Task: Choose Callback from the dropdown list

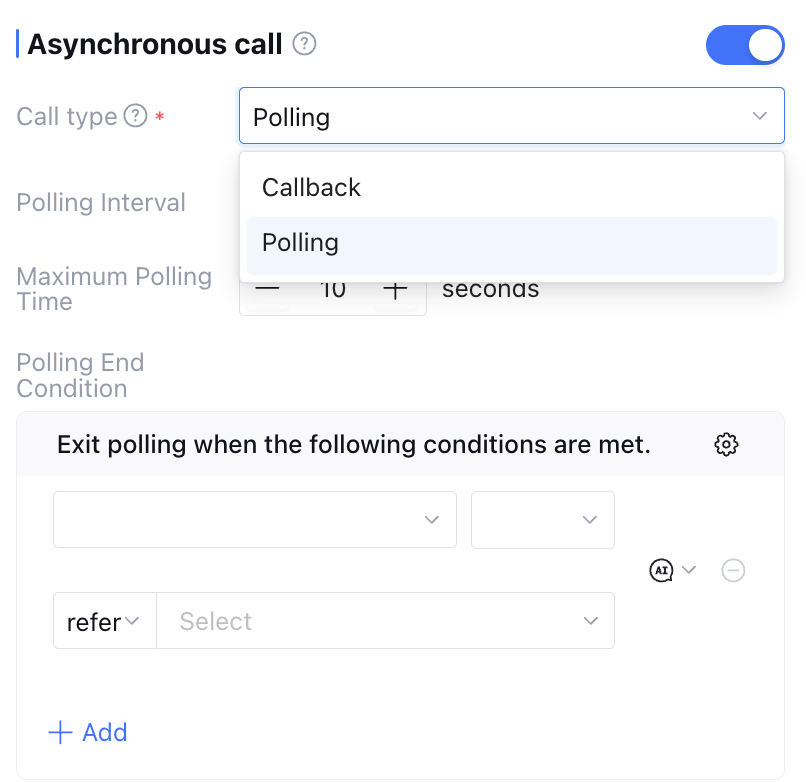Action: click(x=311, y=188)
